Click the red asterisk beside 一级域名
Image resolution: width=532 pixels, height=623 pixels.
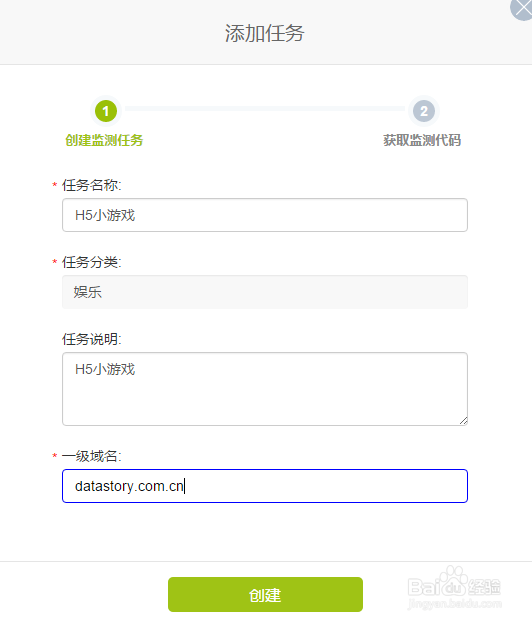click(54, 456)
